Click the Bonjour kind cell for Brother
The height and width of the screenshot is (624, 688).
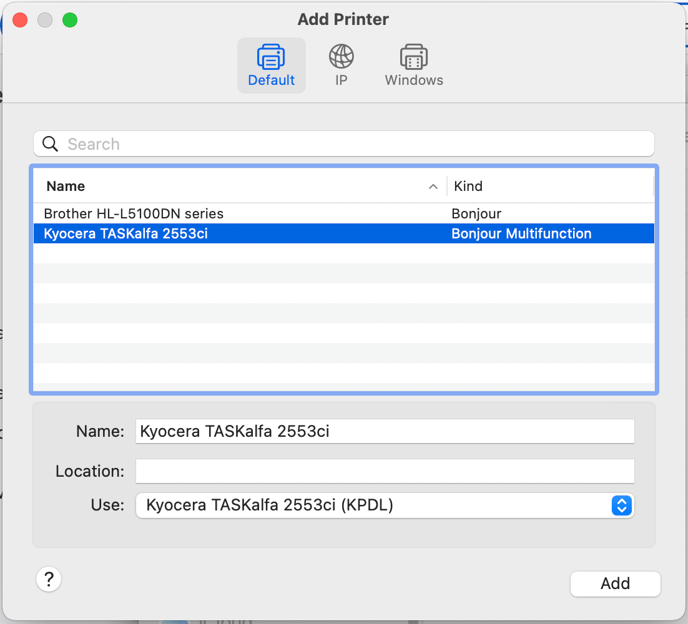476,213
